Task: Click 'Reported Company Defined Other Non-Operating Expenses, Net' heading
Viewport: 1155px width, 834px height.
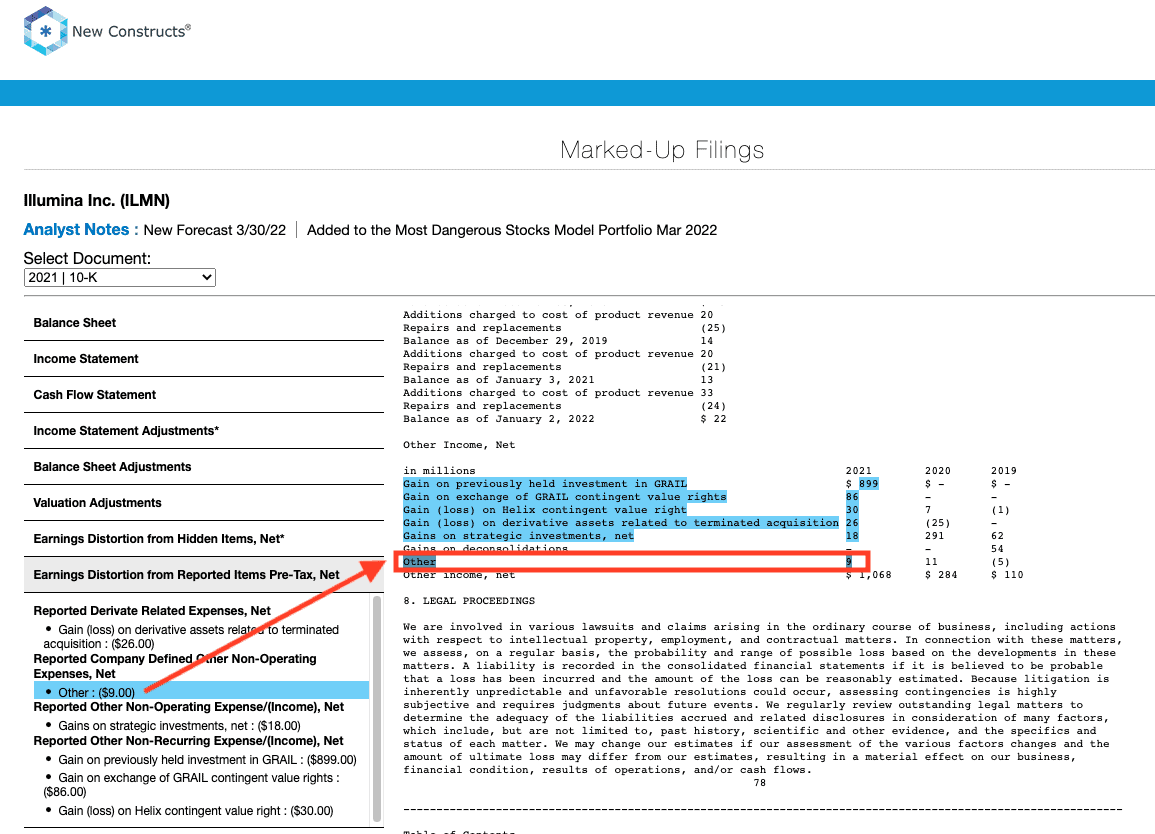Action: (x=175, y=666)
